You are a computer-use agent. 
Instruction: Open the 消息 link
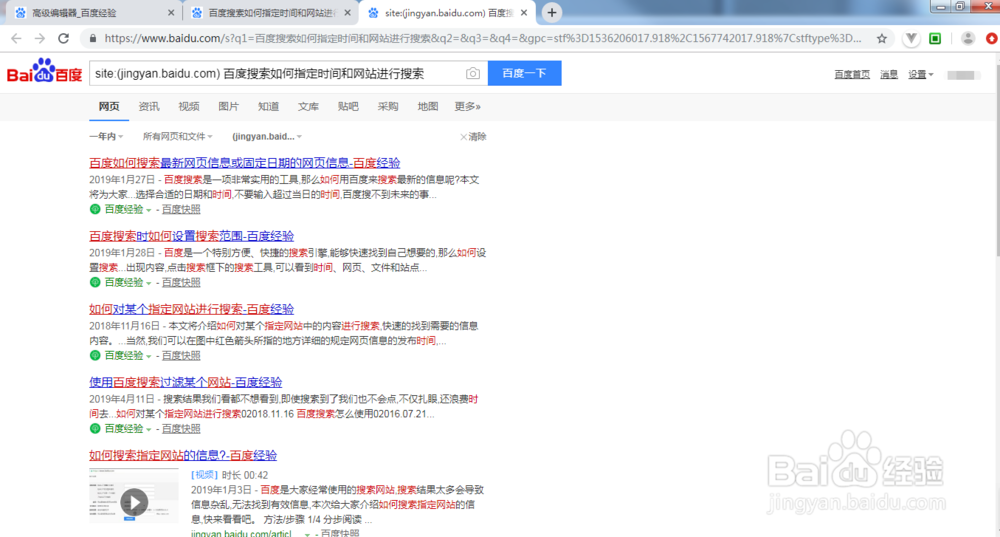coord(889,75)
